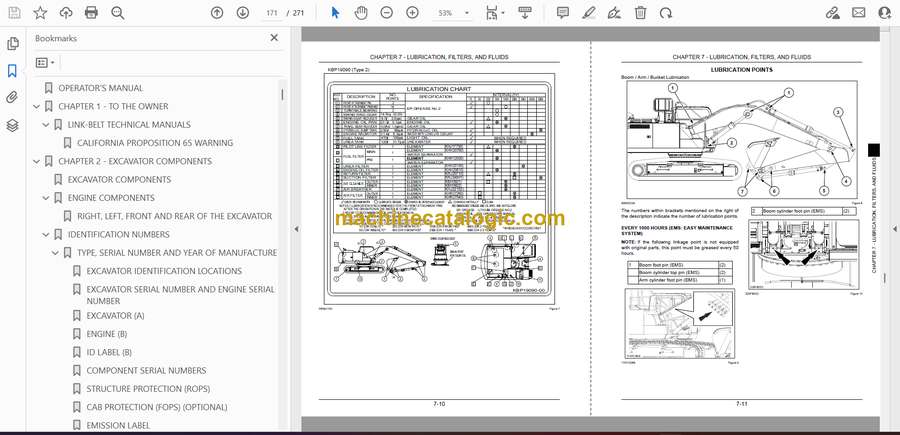This screenshot has width=900, height=435.
Task: Click the LUBRICATION POINTS heading text
Action: [742, 70]
